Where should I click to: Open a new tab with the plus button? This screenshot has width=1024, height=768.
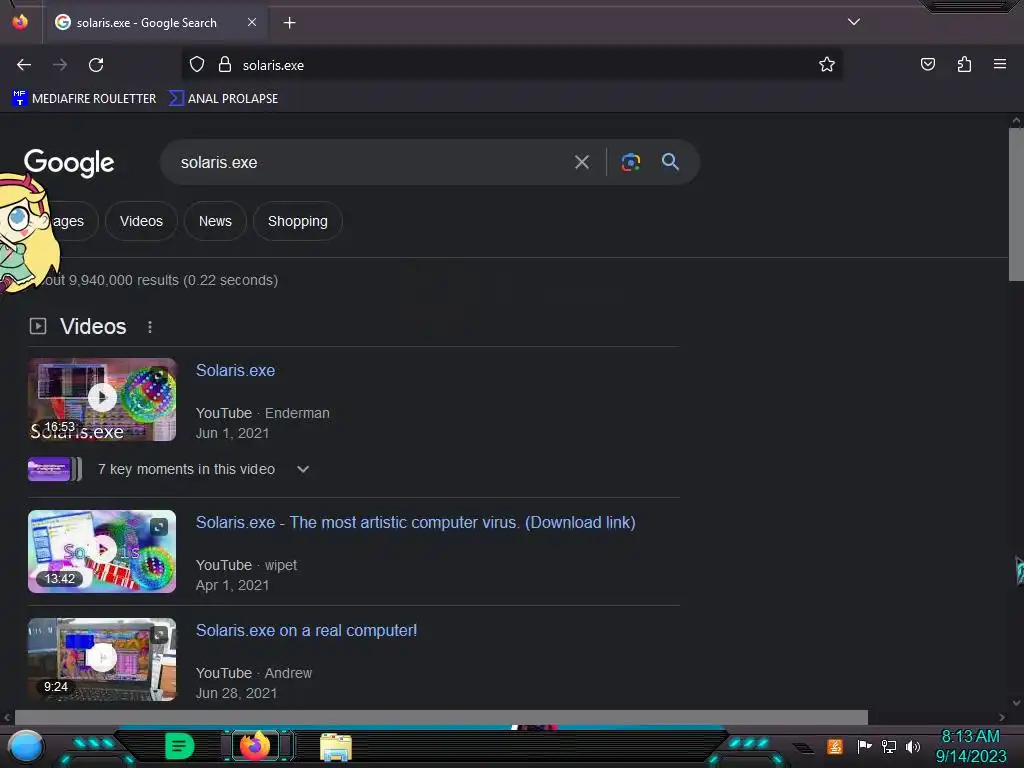(x=289, y=23)
